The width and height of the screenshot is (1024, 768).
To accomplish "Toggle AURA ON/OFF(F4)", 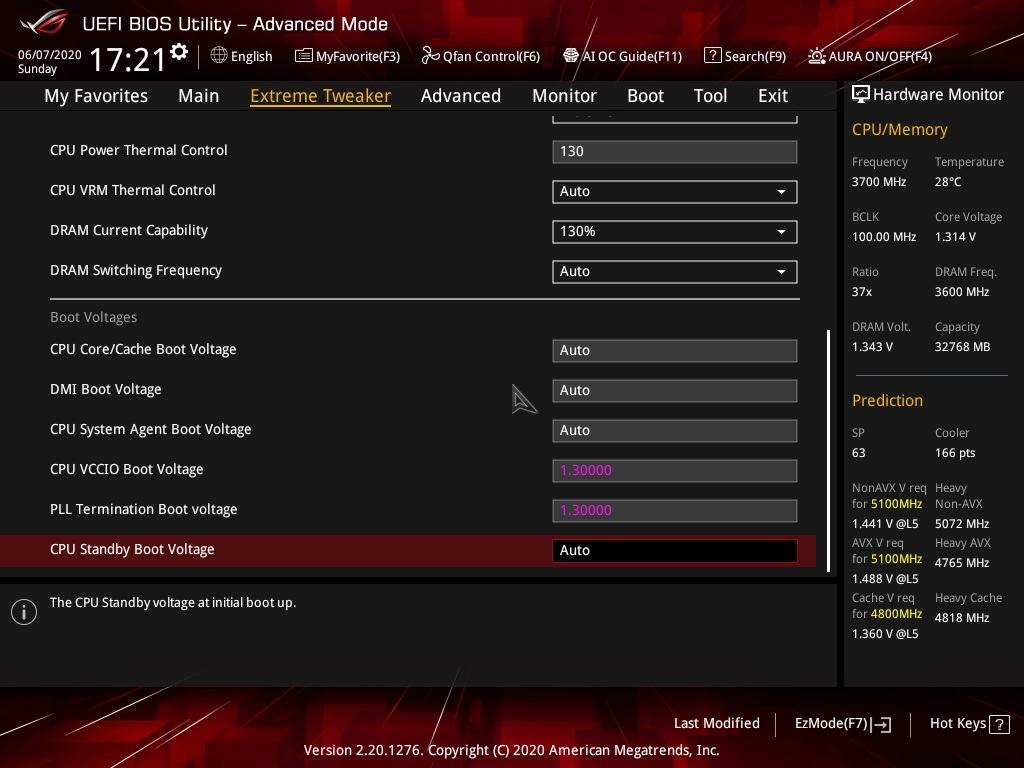I will [870, 56].
